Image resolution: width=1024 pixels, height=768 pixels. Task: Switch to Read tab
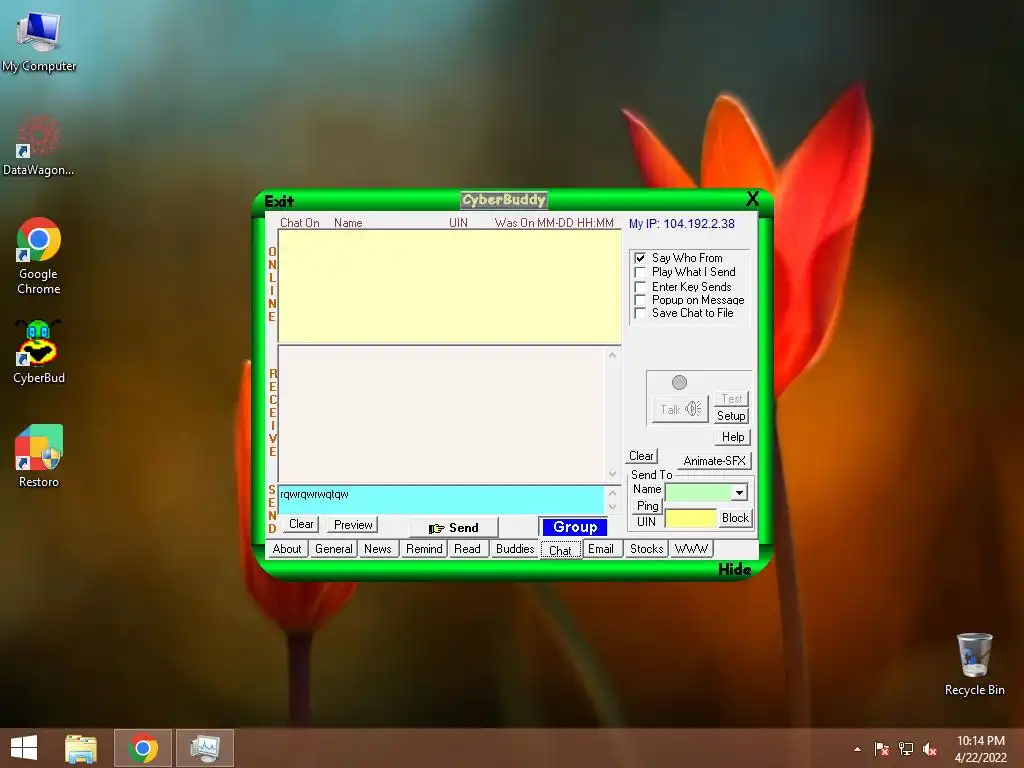[x=467, y=549]
